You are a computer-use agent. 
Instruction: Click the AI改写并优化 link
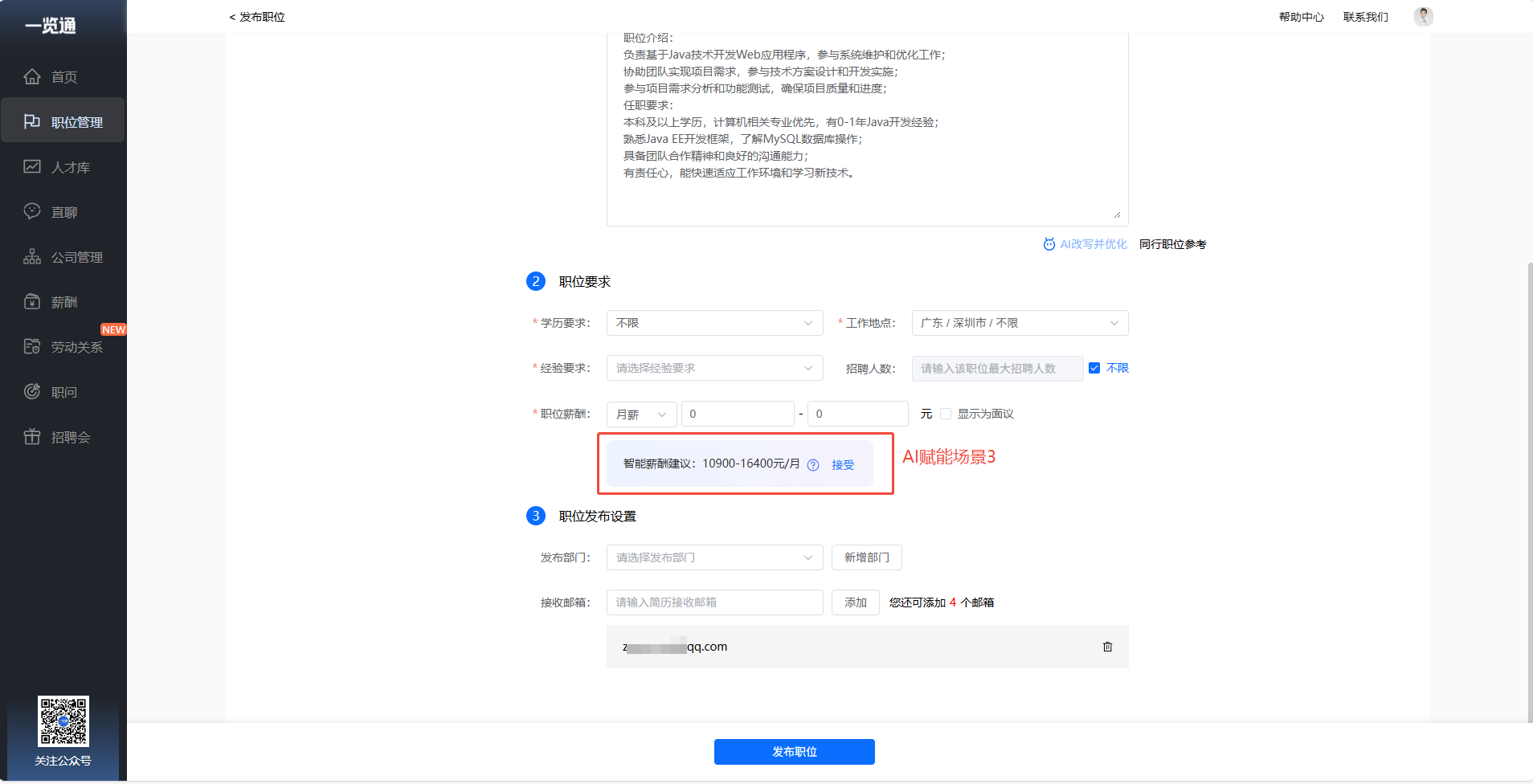(x=1094, y=244)
